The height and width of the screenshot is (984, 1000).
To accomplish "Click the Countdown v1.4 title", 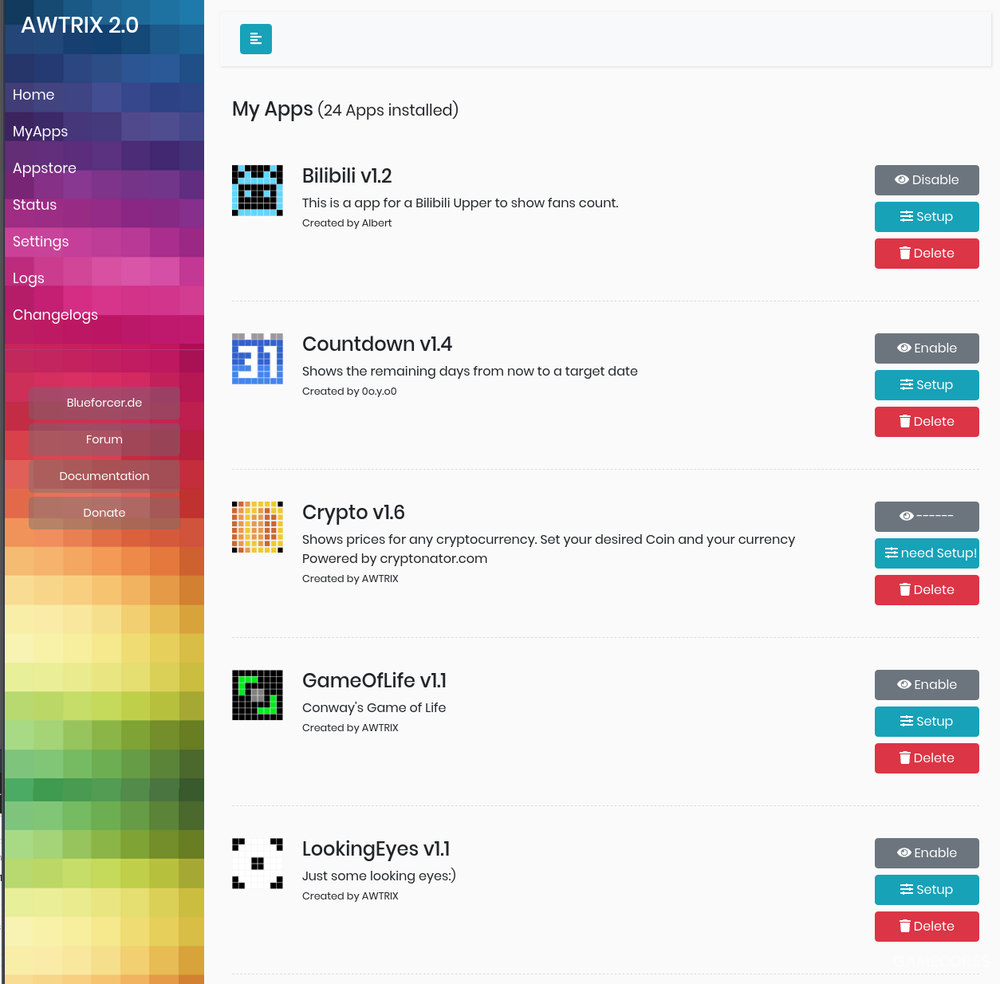I will coord(377,344).
